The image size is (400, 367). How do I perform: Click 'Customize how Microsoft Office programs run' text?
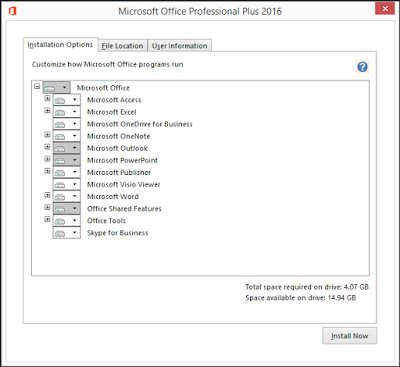click(x=107, y=64)
